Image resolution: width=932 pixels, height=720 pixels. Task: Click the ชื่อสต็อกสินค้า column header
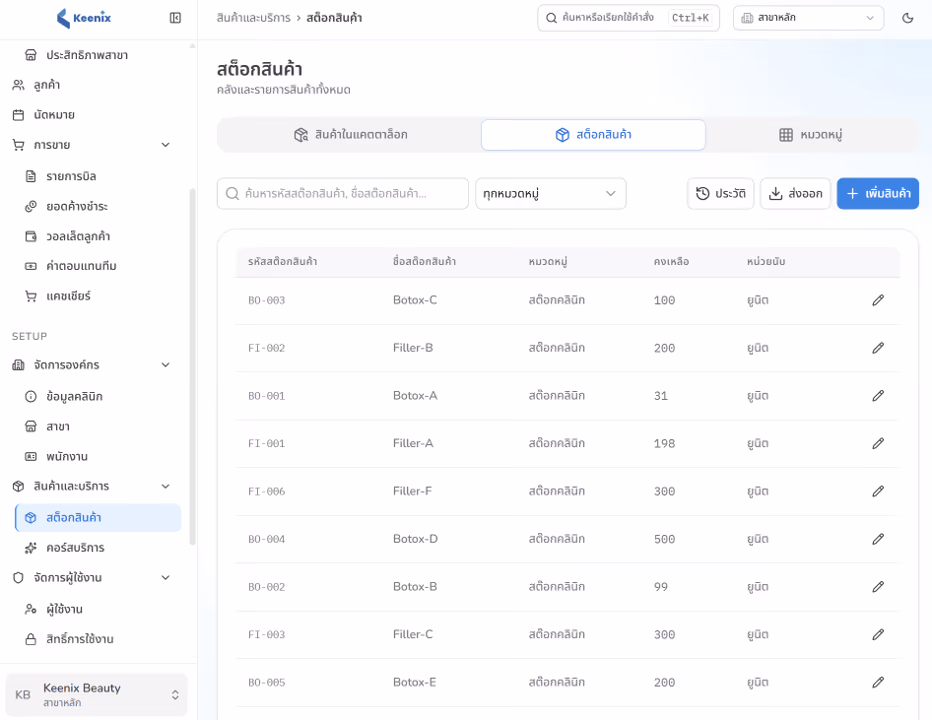click(x=424, y=262)
